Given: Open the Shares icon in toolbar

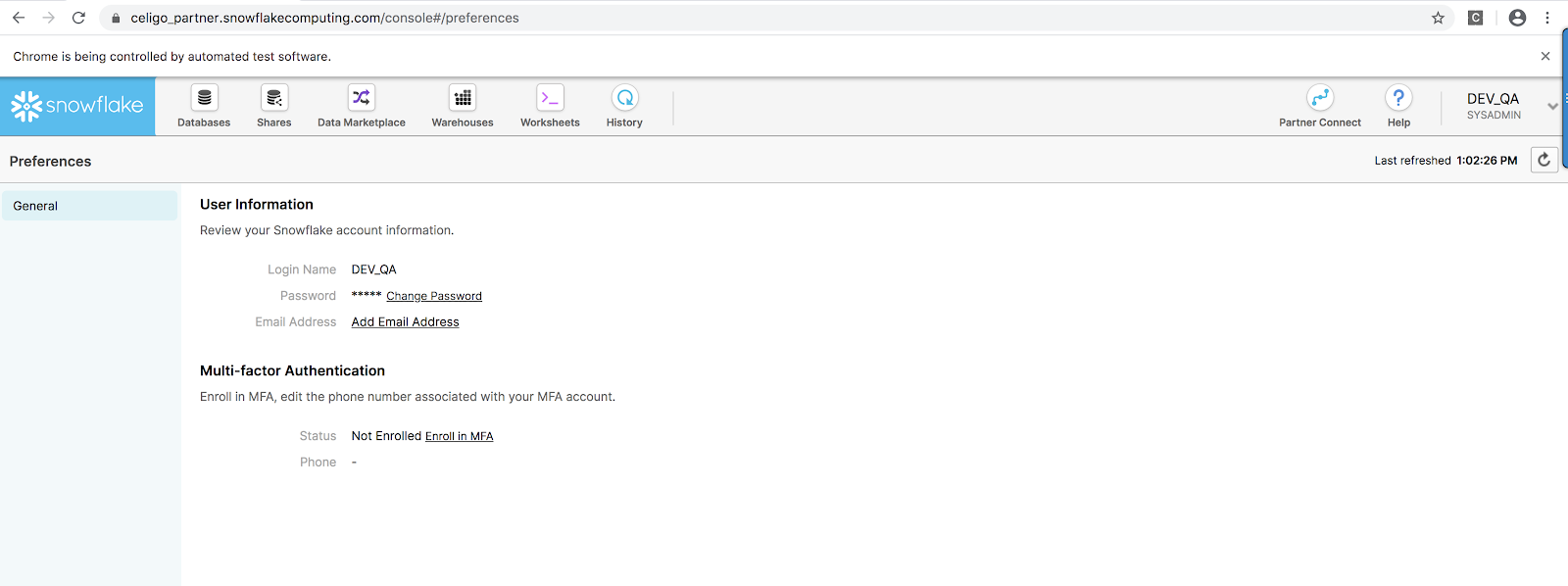Looking at the screenshot, I should coord(274,98).
